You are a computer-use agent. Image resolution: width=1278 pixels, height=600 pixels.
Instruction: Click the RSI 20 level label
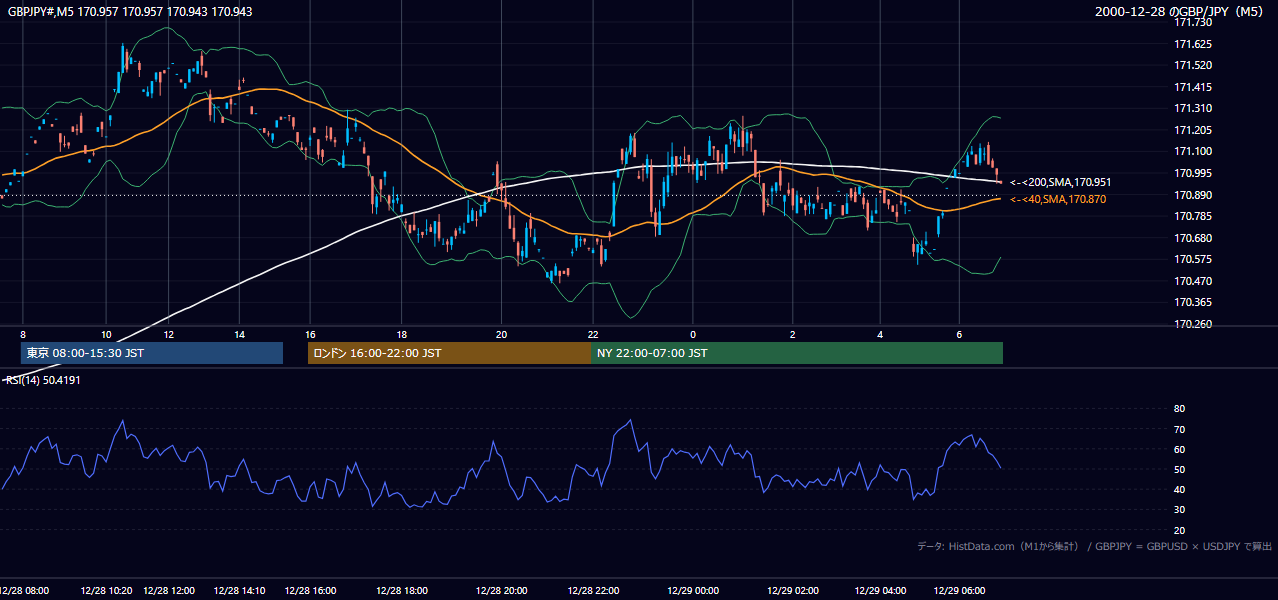(1179, 530)
